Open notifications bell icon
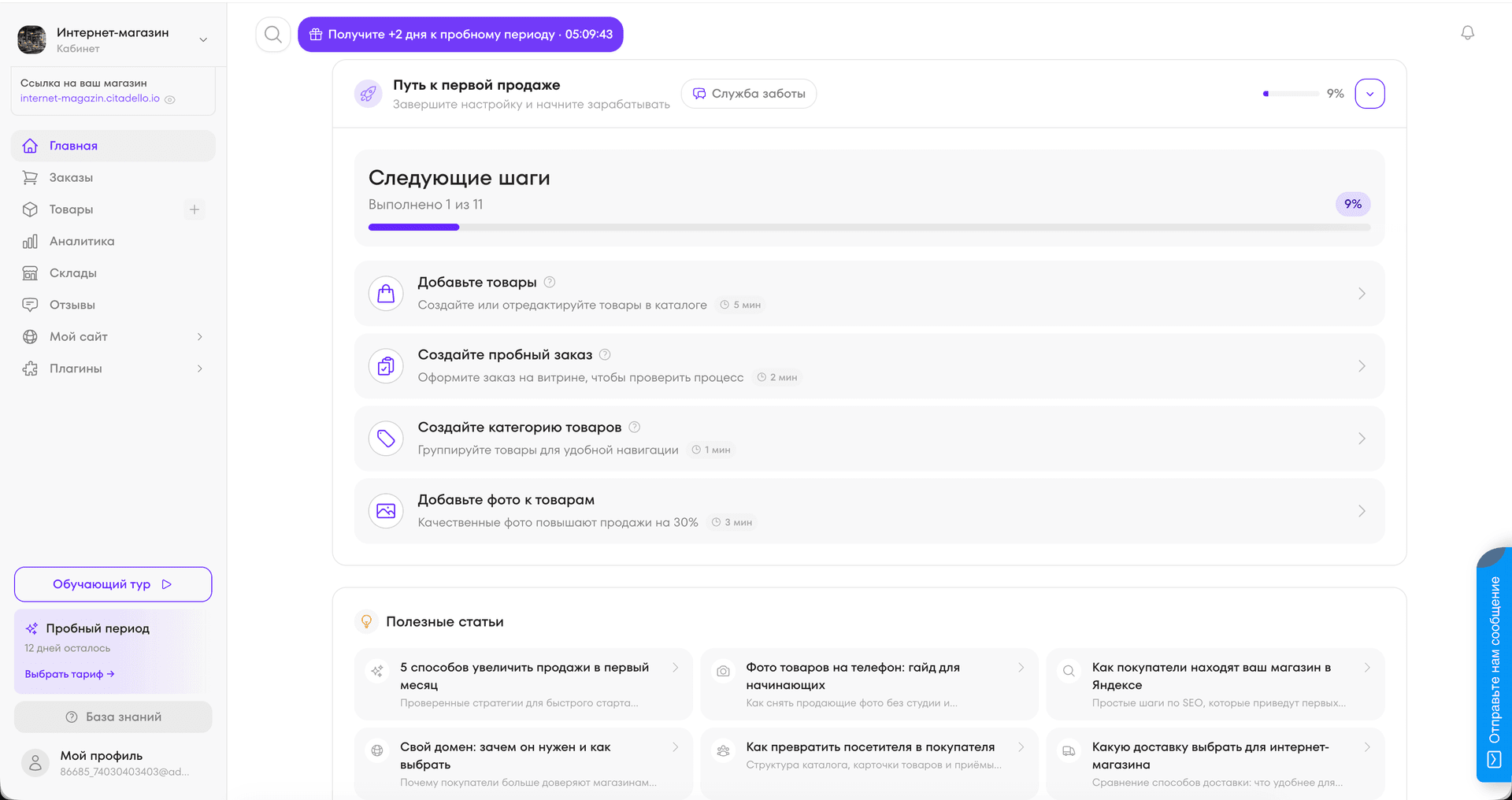 pyautogui.click(x=1467, y=33)
